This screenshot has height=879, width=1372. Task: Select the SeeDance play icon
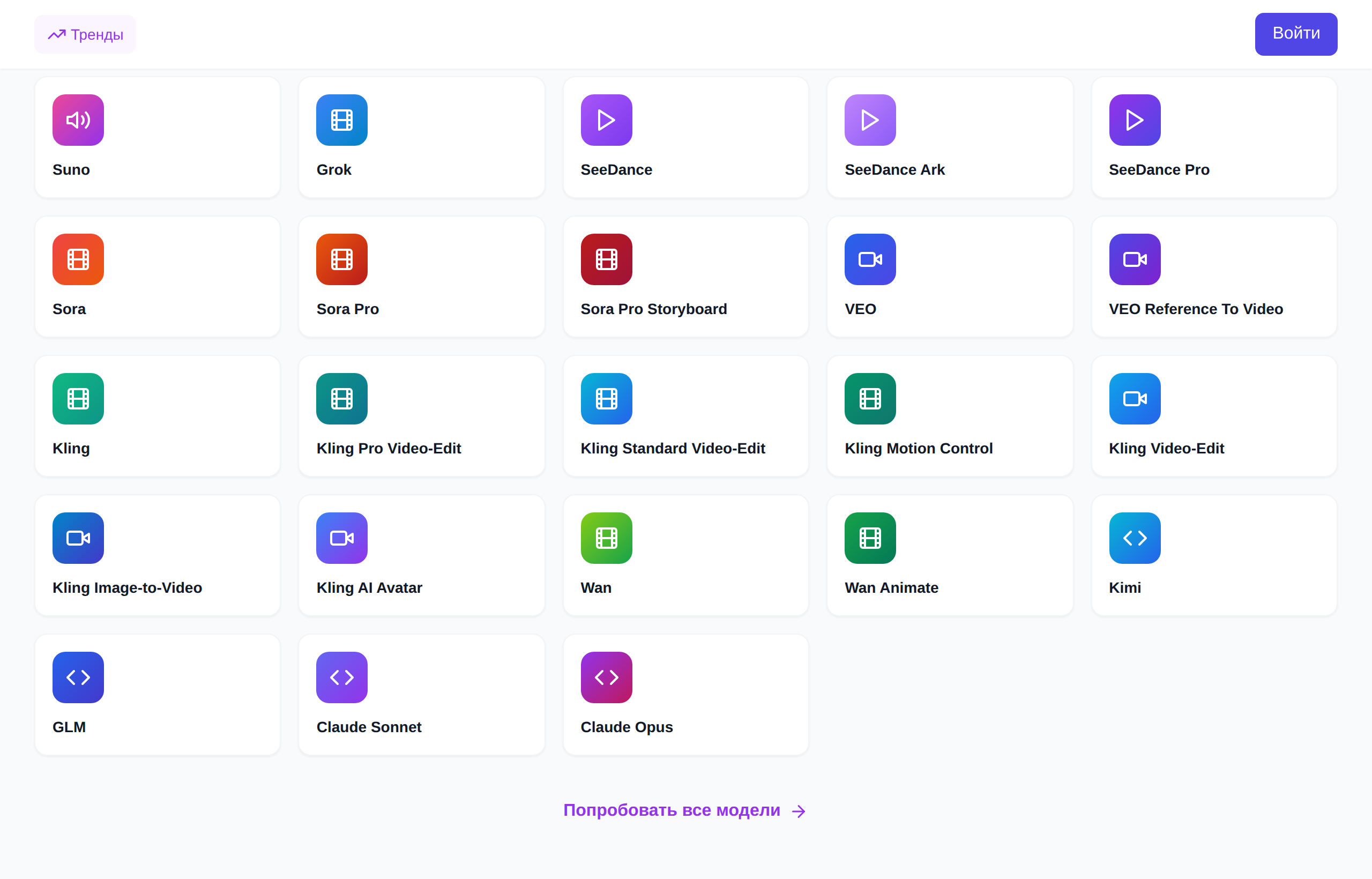[606, 120]
